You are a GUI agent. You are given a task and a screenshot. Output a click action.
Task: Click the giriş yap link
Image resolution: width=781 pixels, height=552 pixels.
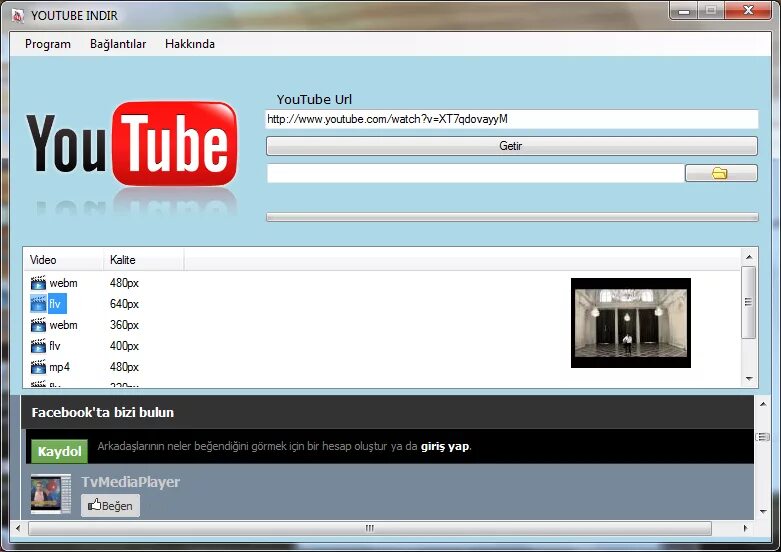pos(445,446)
